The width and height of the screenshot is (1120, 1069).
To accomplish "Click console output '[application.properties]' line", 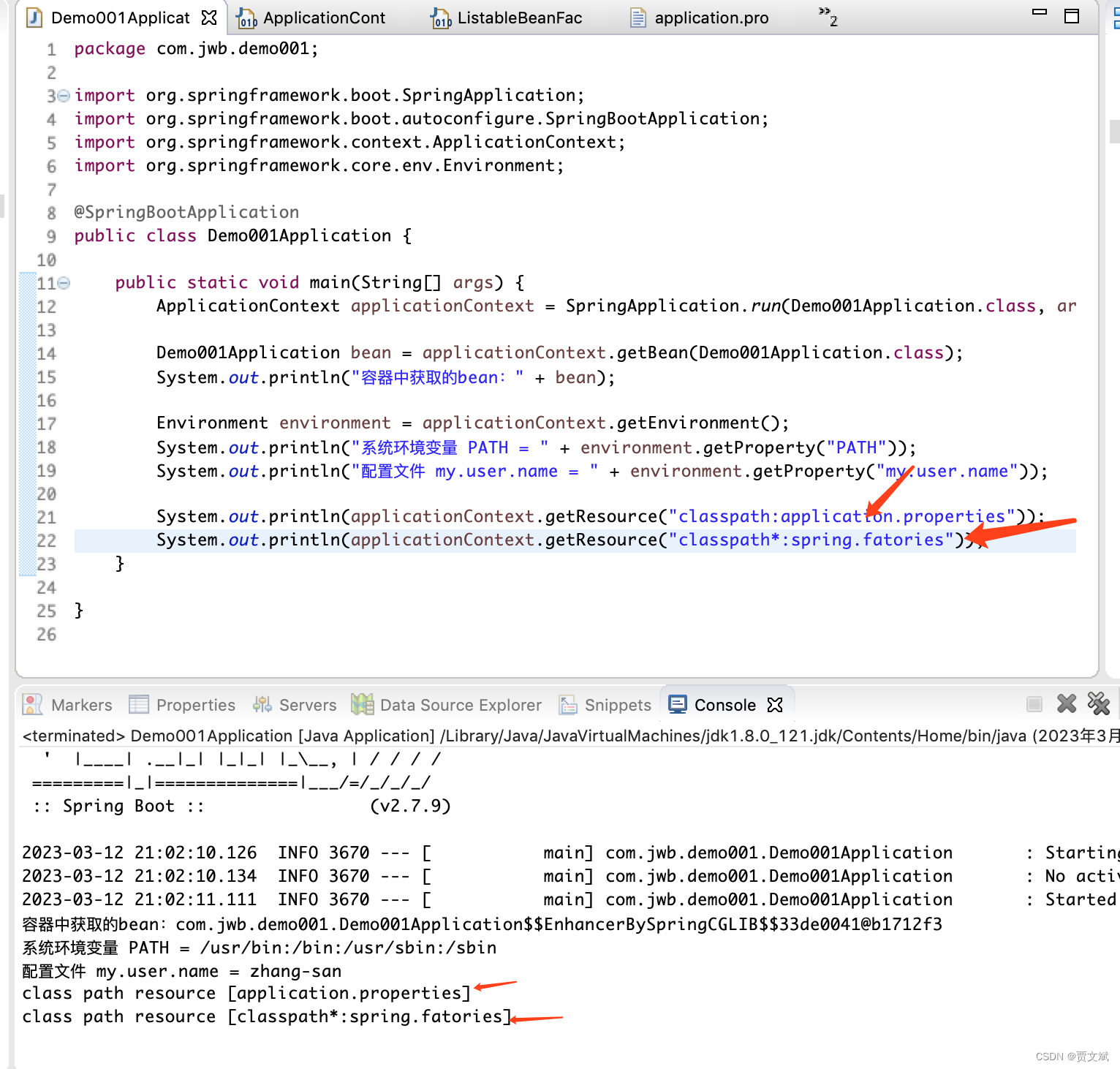I will pyautogui.click(x=246, y=994).
